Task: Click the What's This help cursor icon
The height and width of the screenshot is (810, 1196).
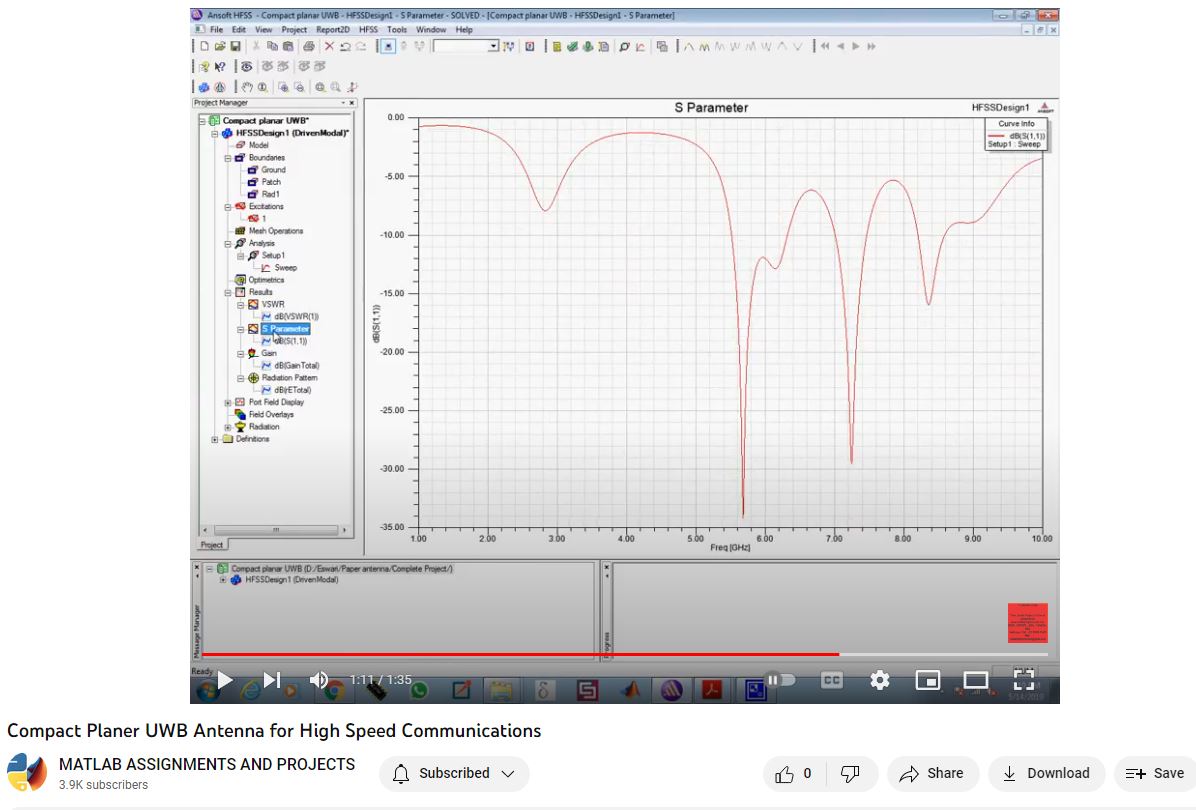Action: pyautogui.click(x=220, y=66)
